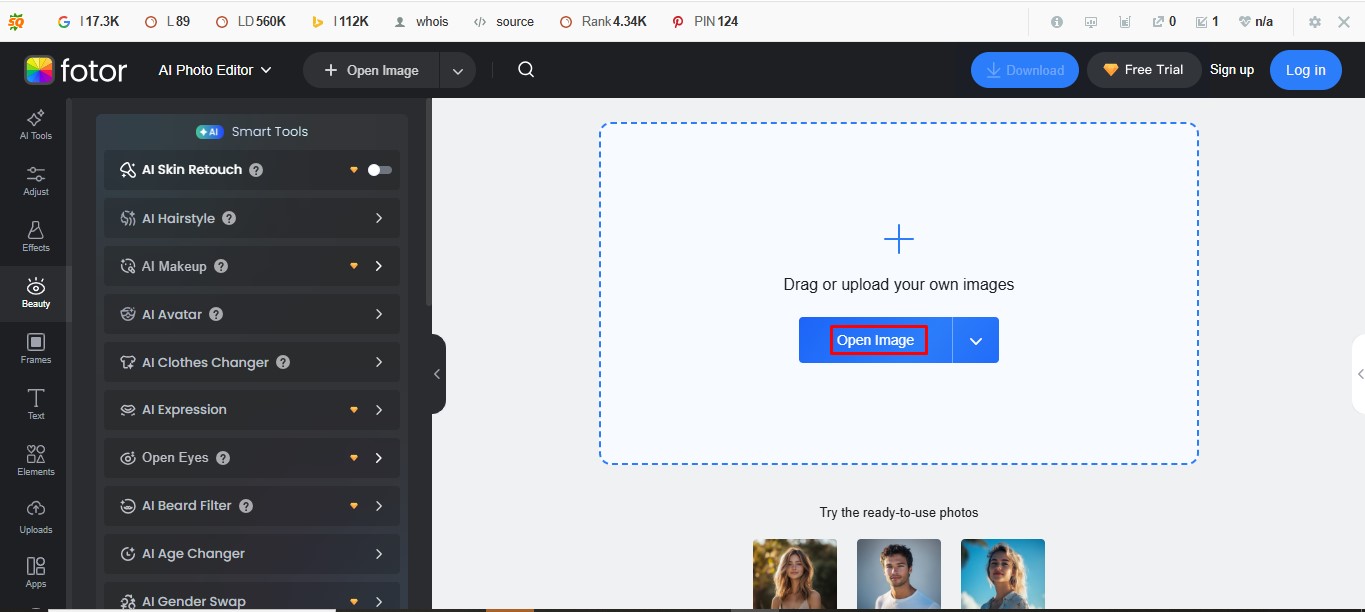Viewport: 1365px width, 612px height.
Task: Open the AI Photo Editor dropdown
Action: click(x=215, y=70)
